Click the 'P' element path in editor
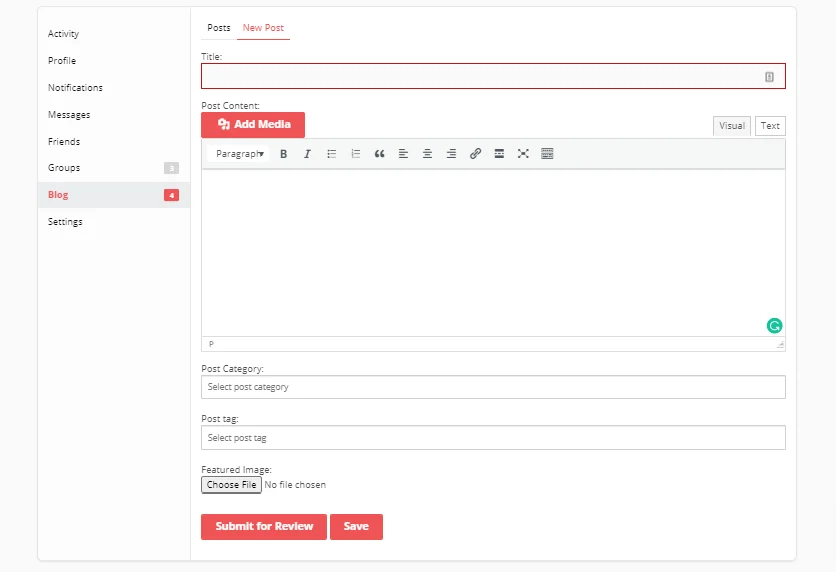The image size is (836, 572). pyautogui.click(x=211, y=344)
